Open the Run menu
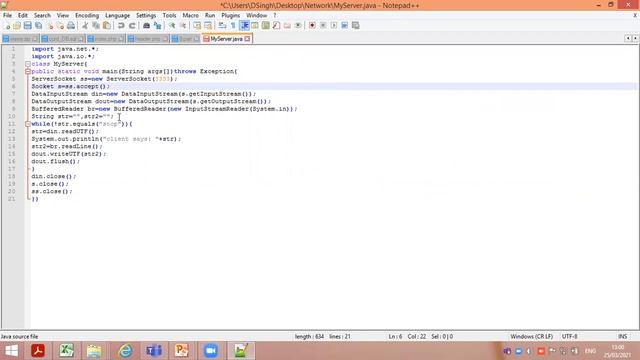The height and width of the screenshot is (360, 640). tap(210, 16)
